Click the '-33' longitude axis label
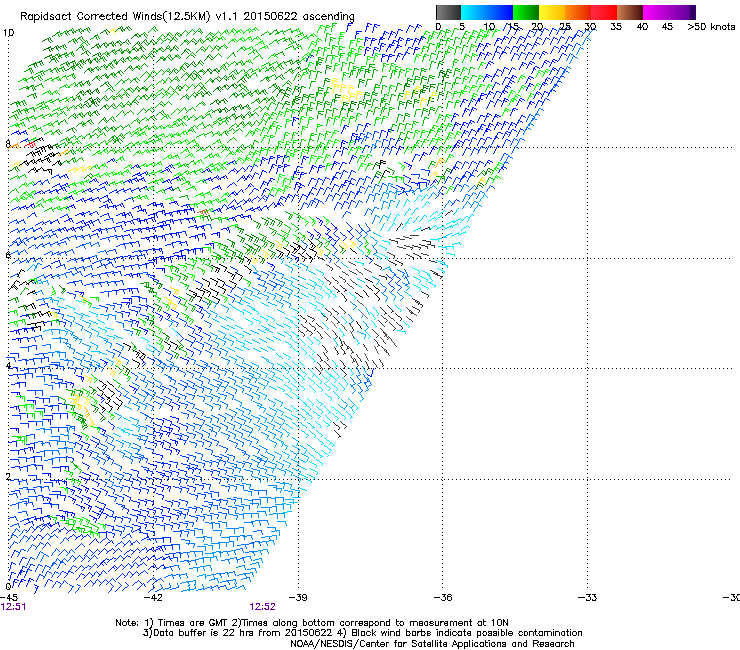Image resolution: width=740 pixels, height=650 pixels. point(587,597)
